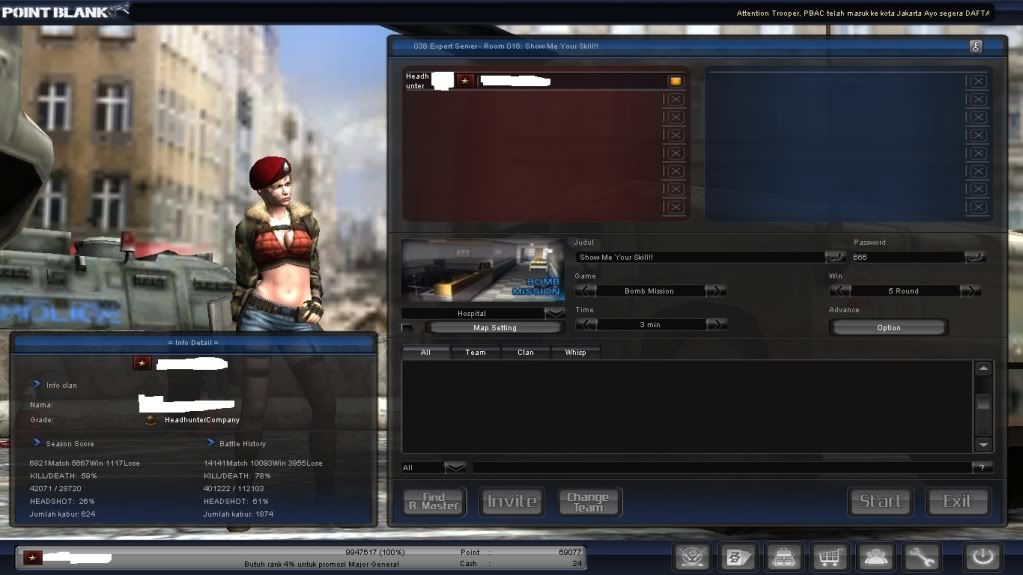The height and width of the screenshot is (575, 1023).
Task: Switch to the Whisp chat tab
Action: point(575,352)
